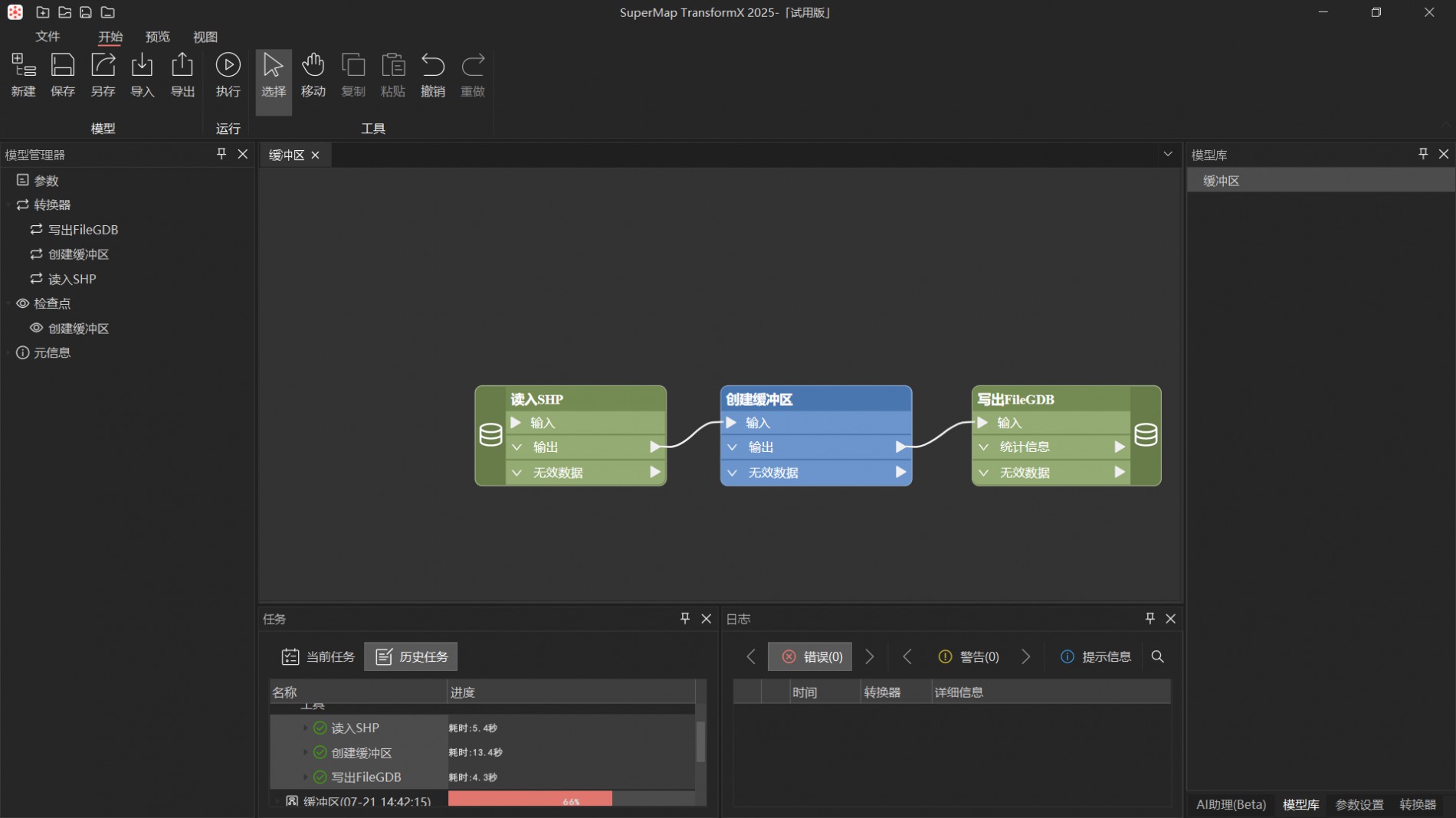
Task: Pin the 任务 panel
Action: click(x=685, y=618)
